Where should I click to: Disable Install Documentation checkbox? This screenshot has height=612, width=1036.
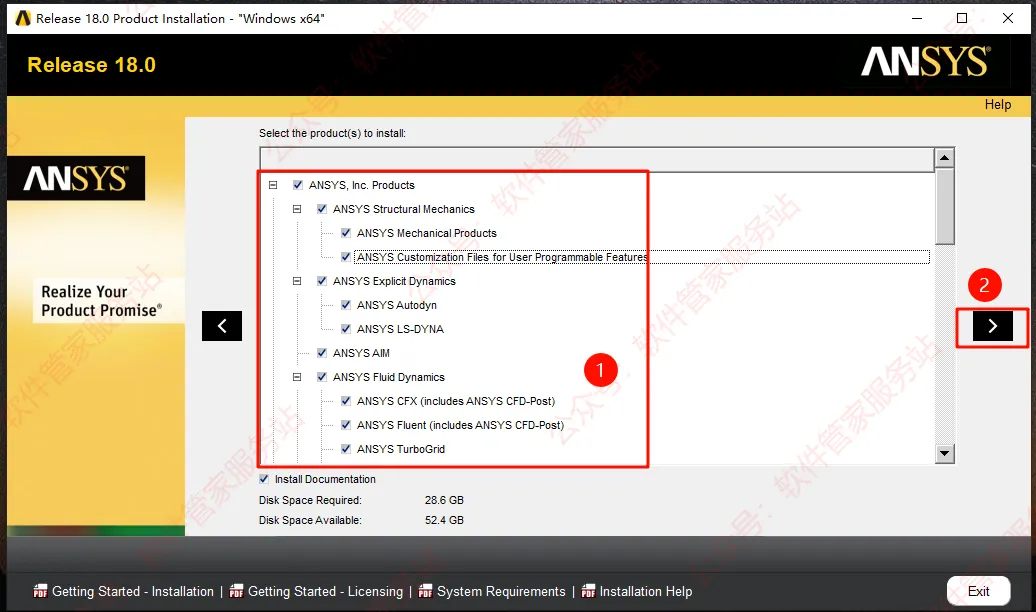(264, 479)
